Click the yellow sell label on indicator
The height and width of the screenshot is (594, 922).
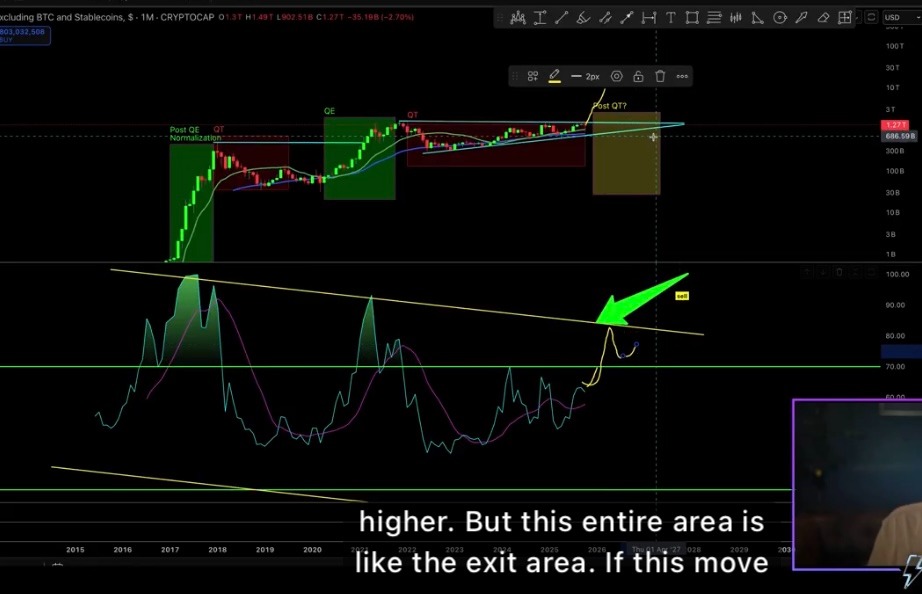click(x=682, y=296)
